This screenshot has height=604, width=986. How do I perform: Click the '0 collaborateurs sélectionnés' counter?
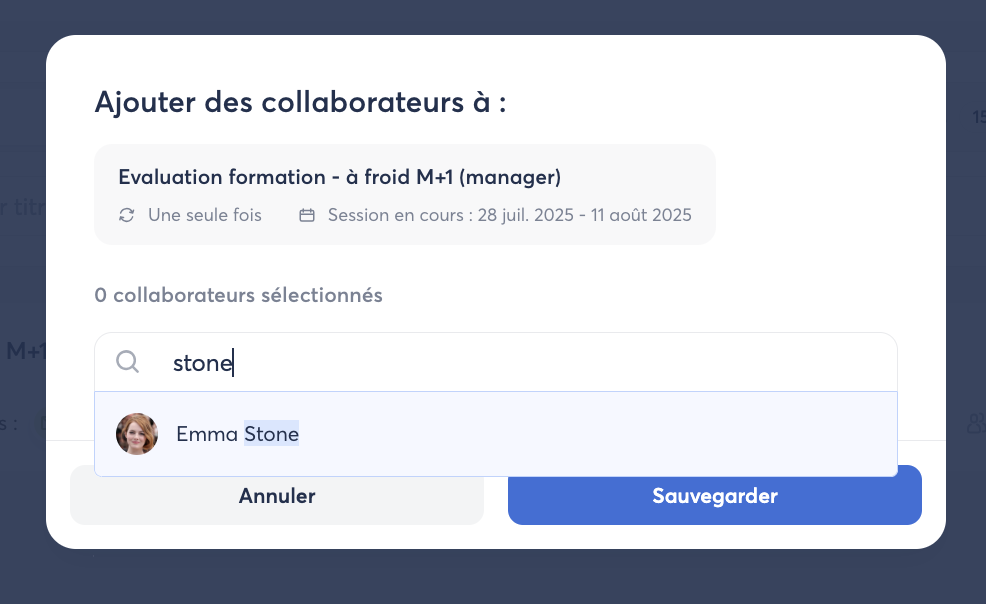click(x=238, y=295)
